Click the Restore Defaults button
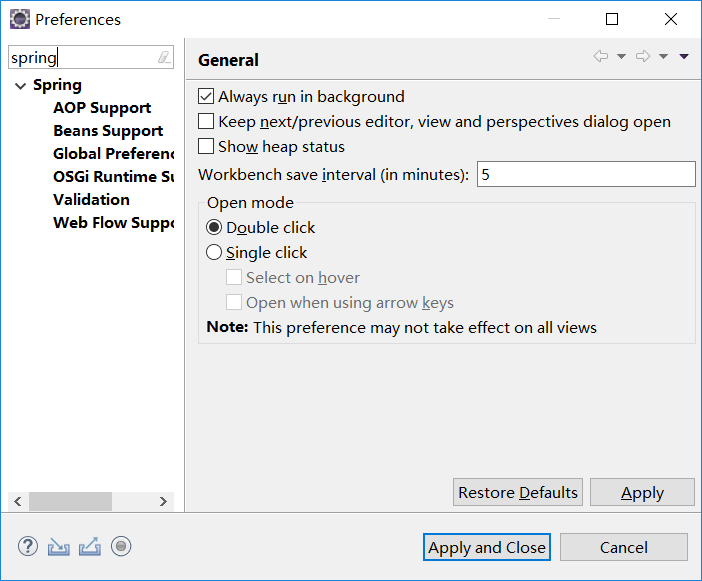 (x=518, y=492)
